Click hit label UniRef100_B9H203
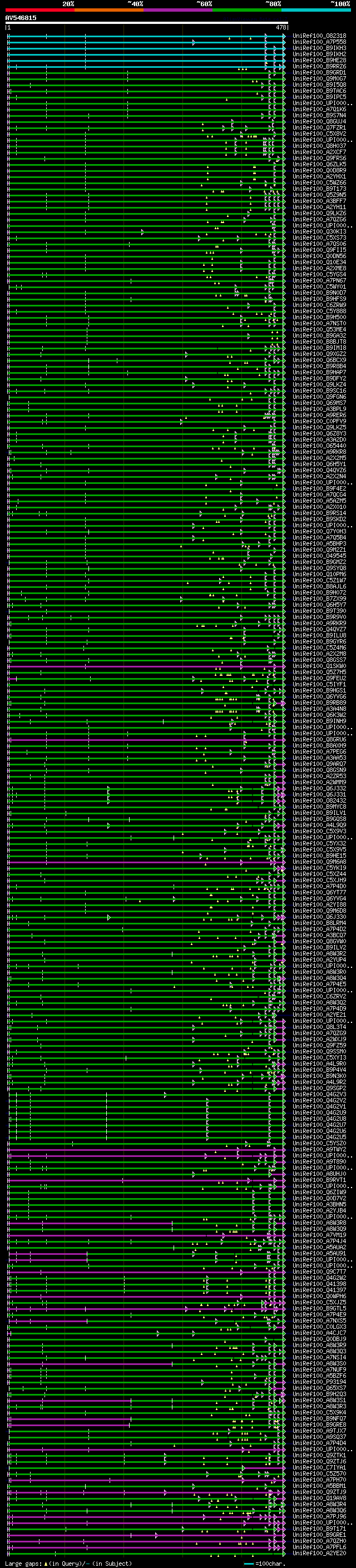The image size is (356, 1568). pos(319,1394)
